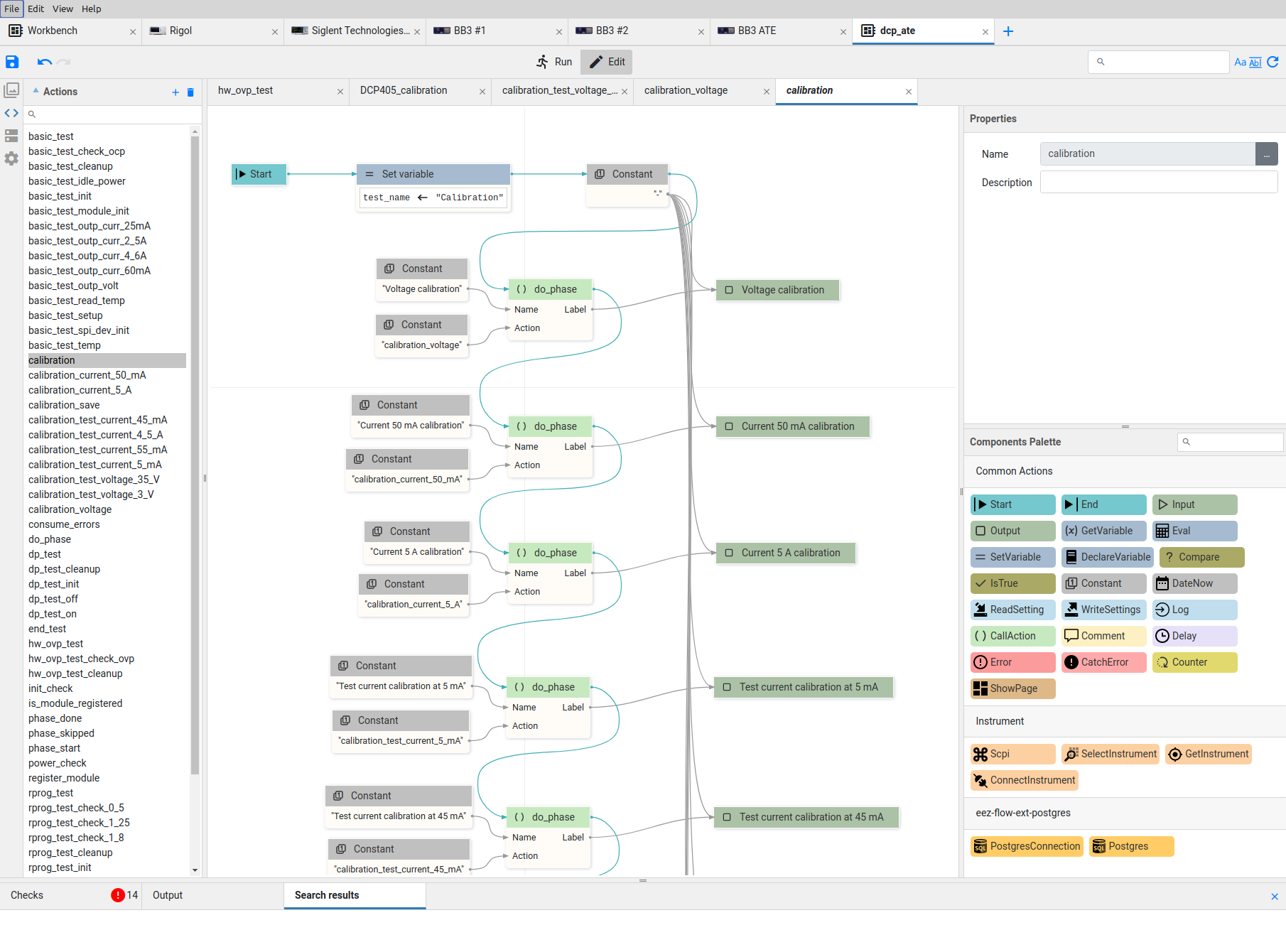
Task: Open the Checks panel tab
Action: [27, 895]
